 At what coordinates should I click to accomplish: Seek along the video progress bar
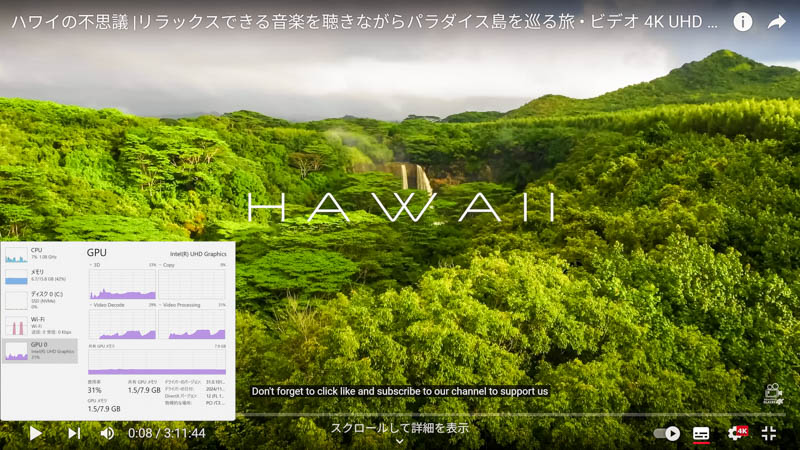coord(510,415)
